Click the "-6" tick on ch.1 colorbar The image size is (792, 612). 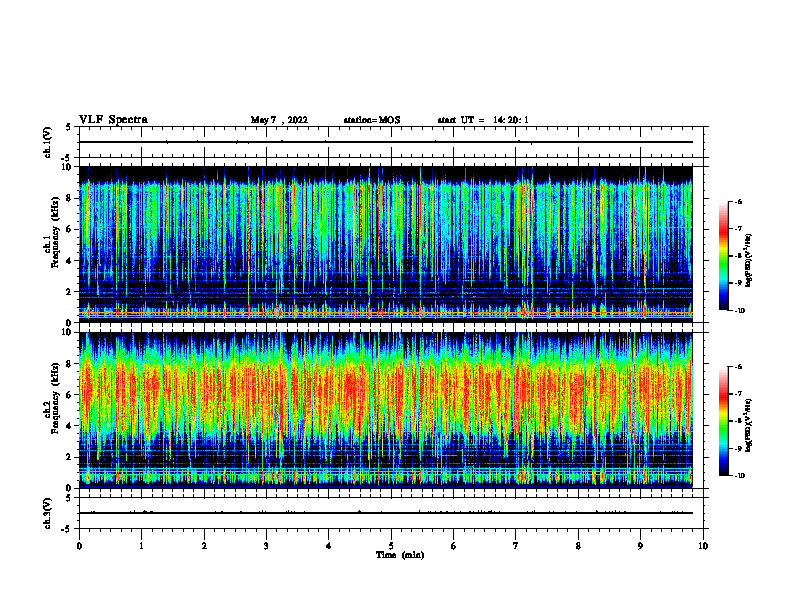[x=738, y=201]
